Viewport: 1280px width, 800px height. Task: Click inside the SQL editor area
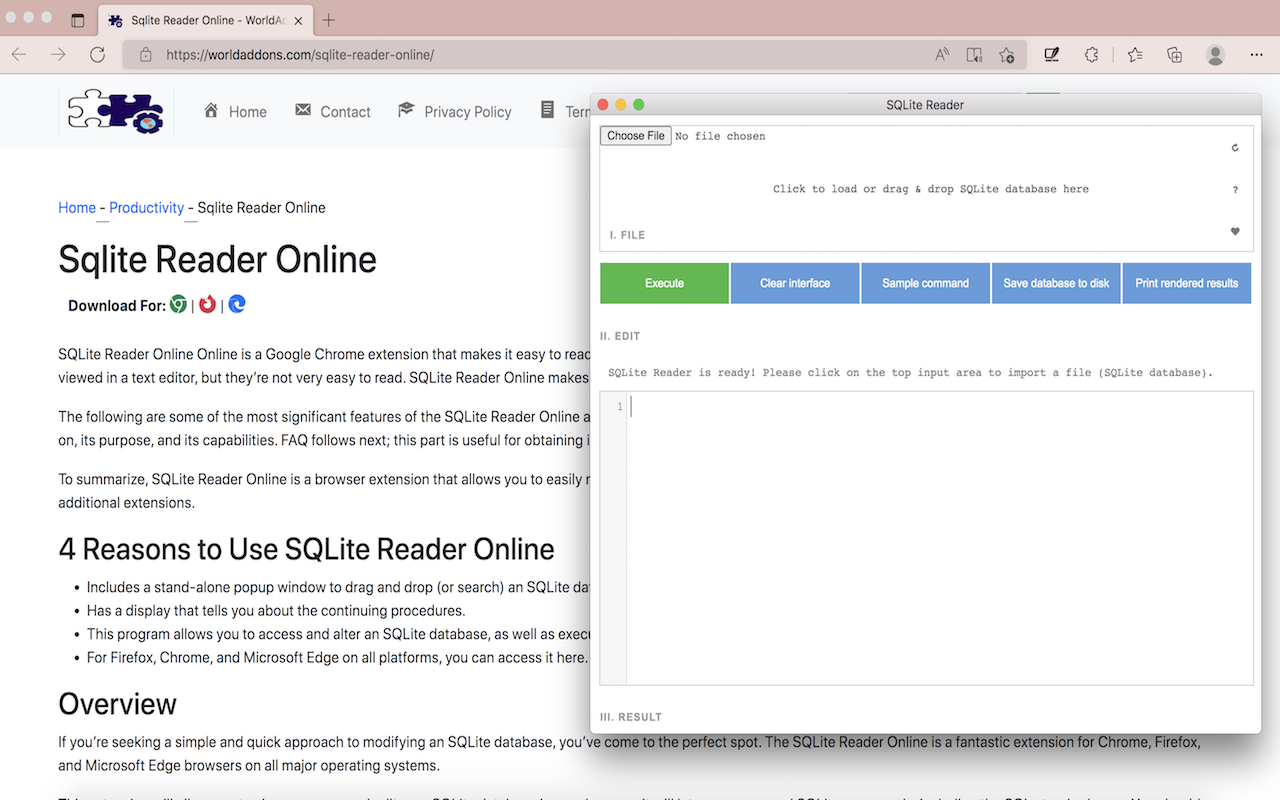pyautogui.click(x=939, y=538)
